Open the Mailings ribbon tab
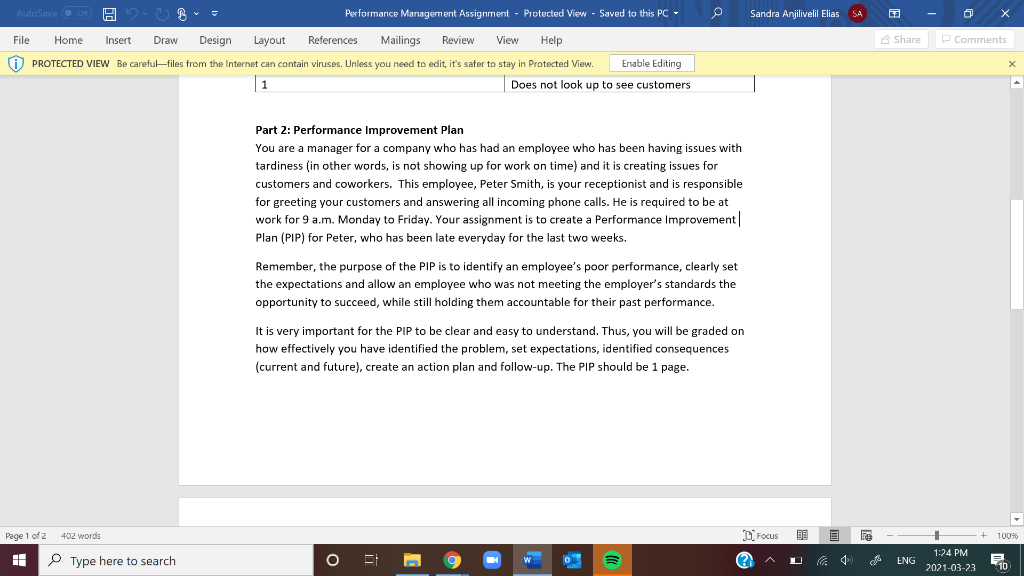Viewport: 1024px width, 576px height. (x=400, y=40)
